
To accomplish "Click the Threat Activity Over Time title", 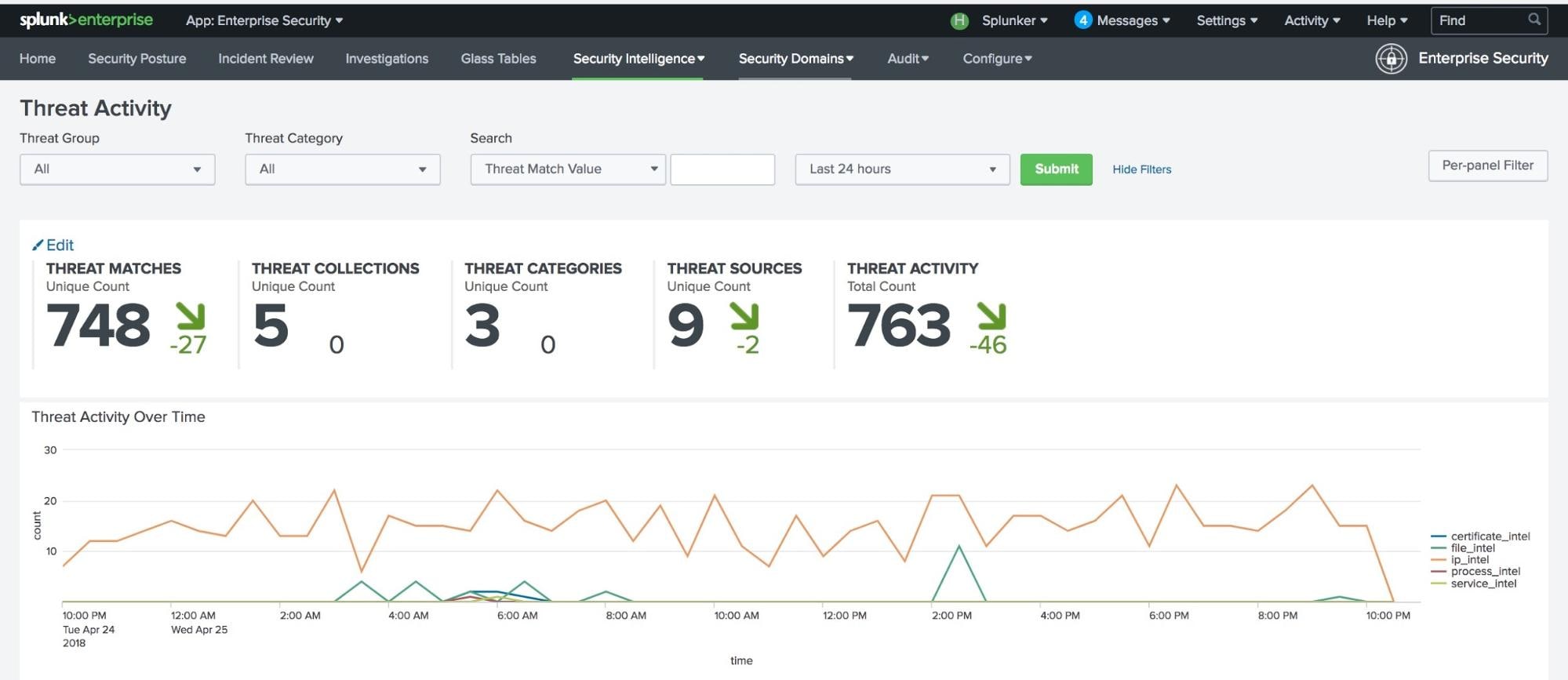I will click(118, 417).
